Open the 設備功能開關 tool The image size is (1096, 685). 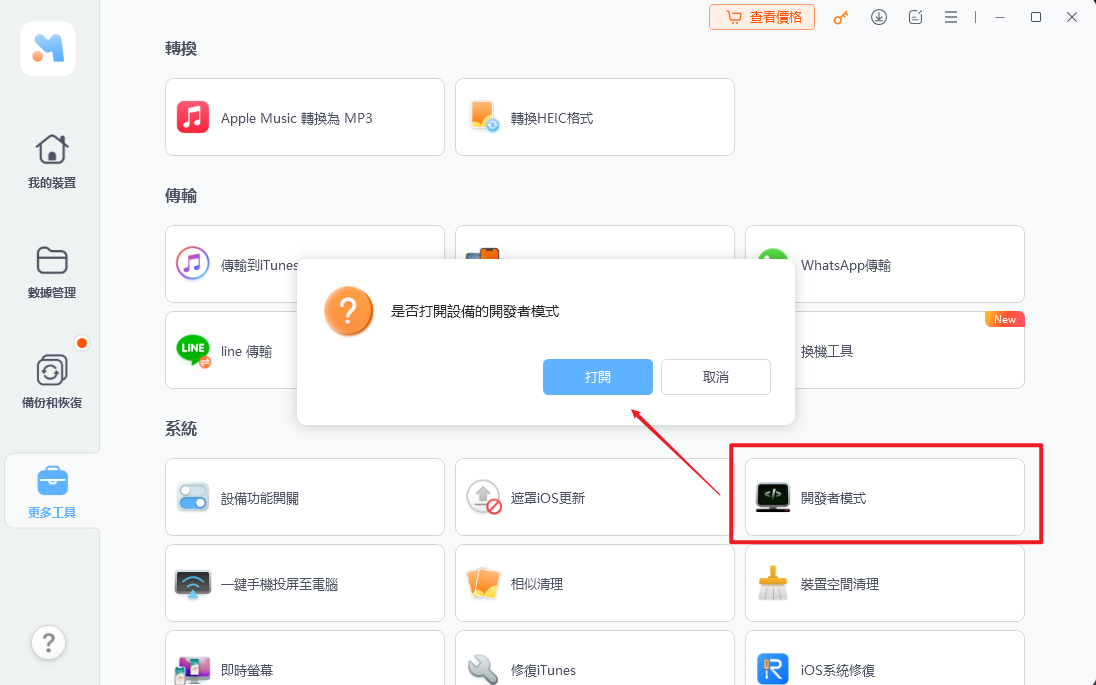coord(305,497)
